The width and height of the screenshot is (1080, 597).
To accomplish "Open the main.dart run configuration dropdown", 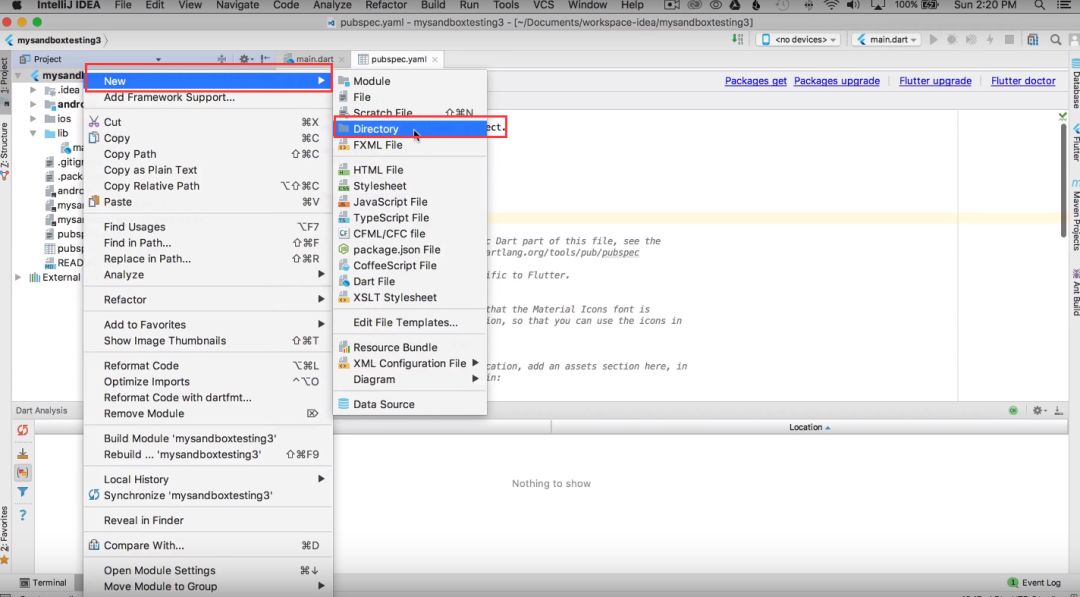I will [x=886, y=40].
